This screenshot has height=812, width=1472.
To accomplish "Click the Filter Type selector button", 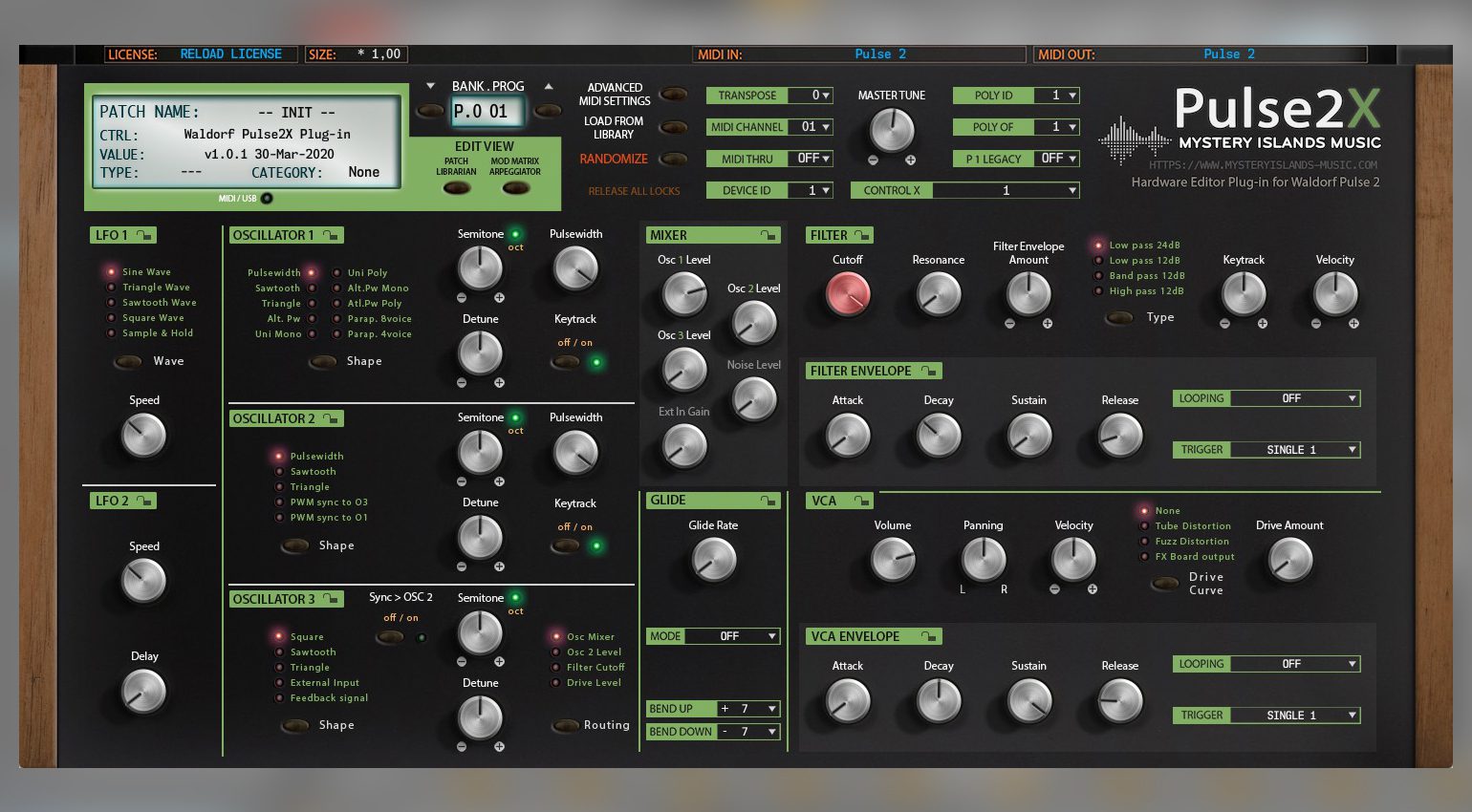I will point(1119,317).
